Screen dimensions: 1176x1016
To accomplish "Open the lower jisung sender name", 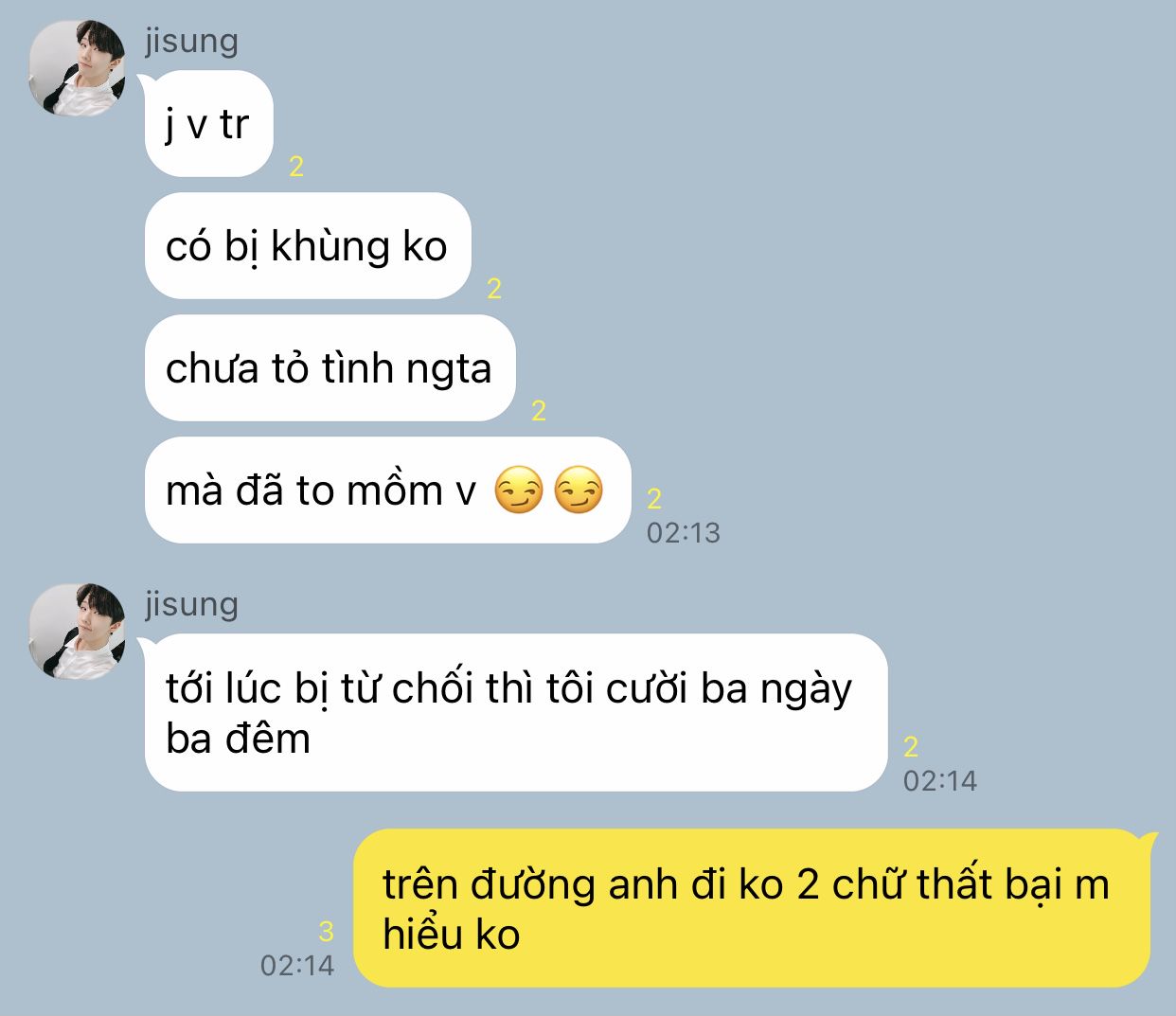I will tap(191, 605).
